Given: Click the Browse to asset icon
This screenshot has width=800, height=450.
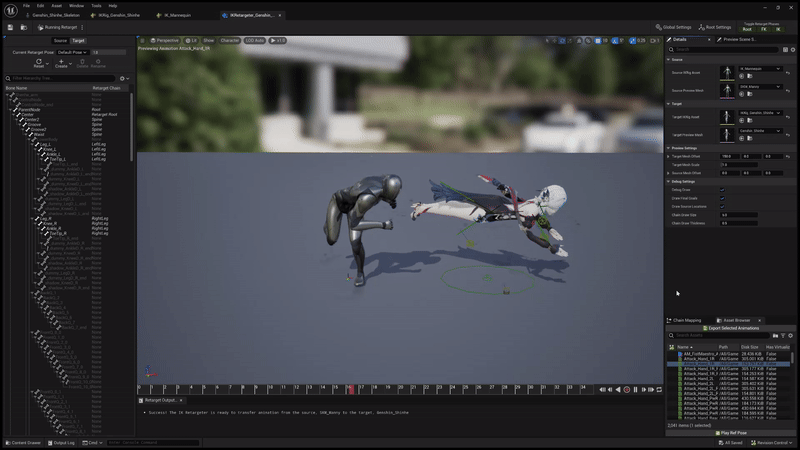Looking at the screenshot, I should [x=23, y=28].
